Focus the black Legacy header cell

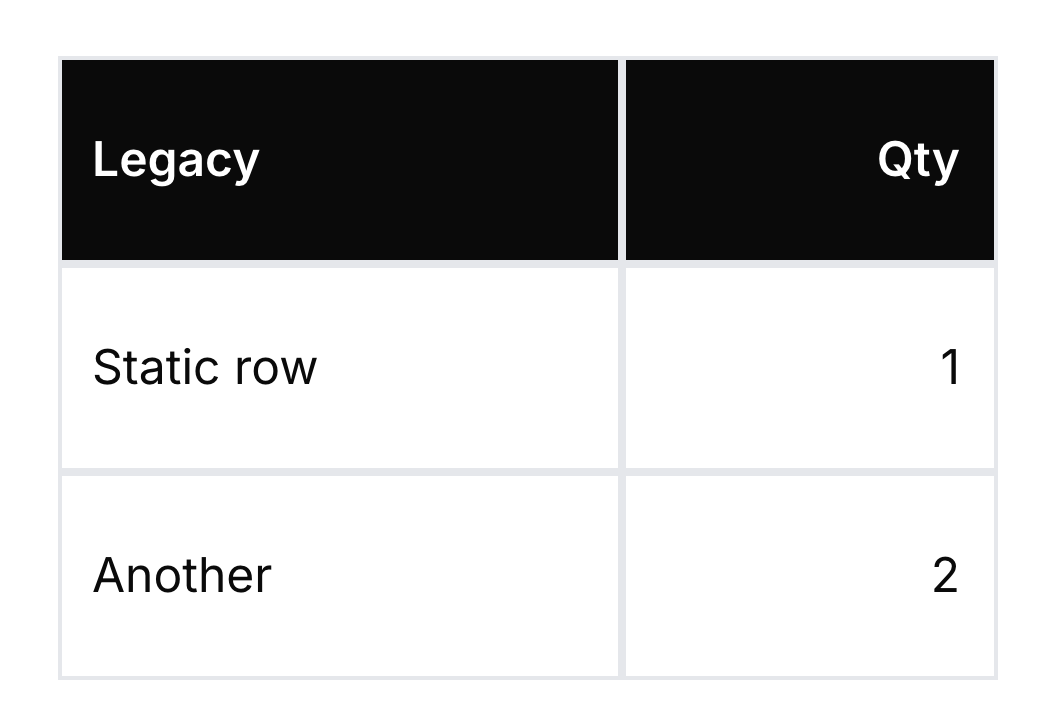(339, 160)
